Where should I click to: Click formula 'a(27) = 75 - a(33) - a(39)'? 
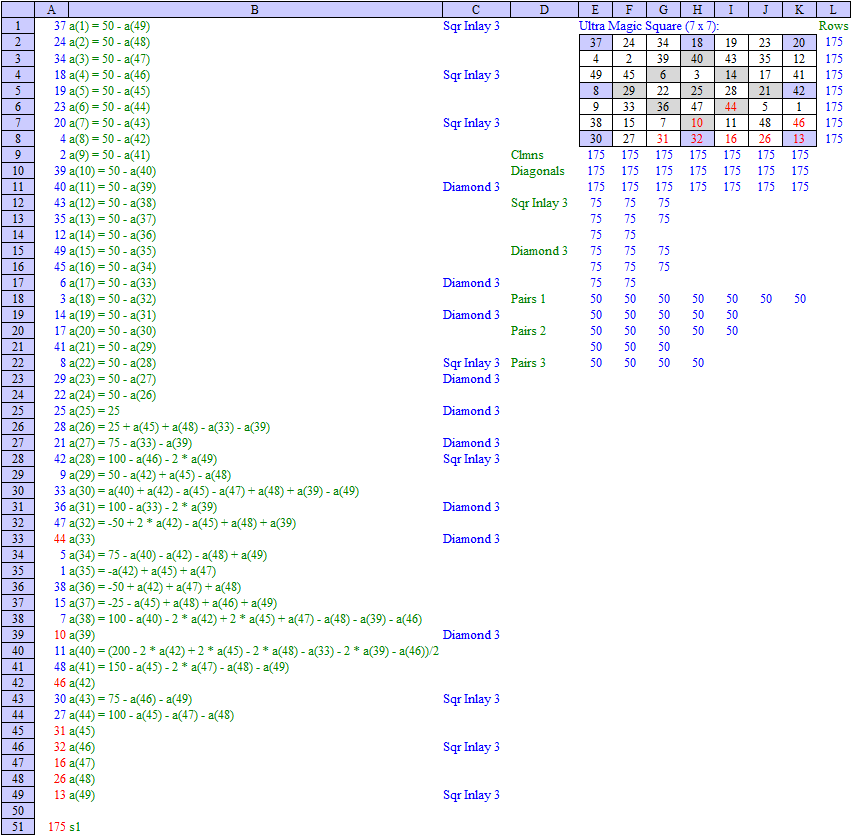[x=130, y=443]
